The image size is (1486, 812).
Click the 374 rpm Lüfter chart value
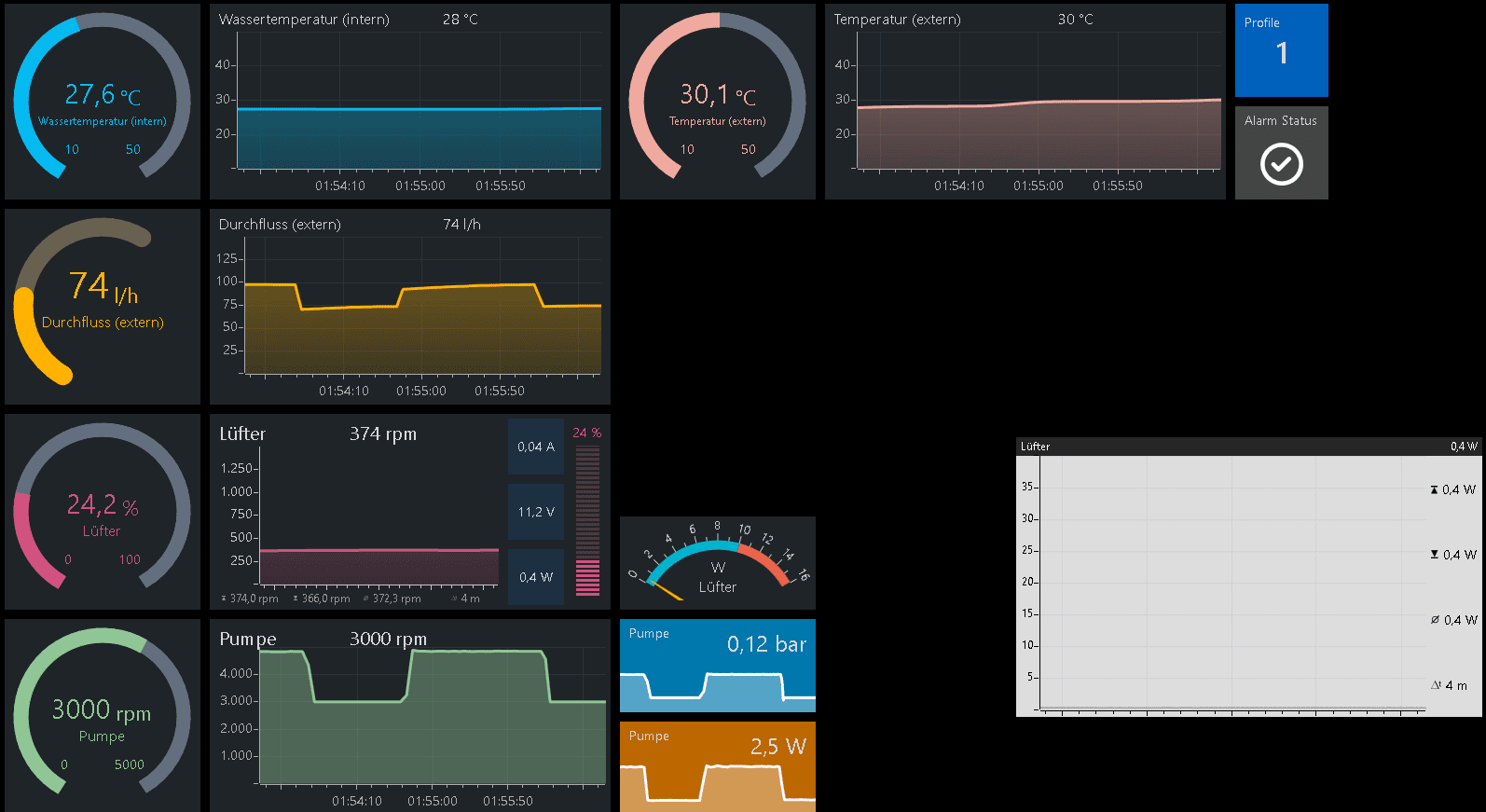(x=383, y=434)
